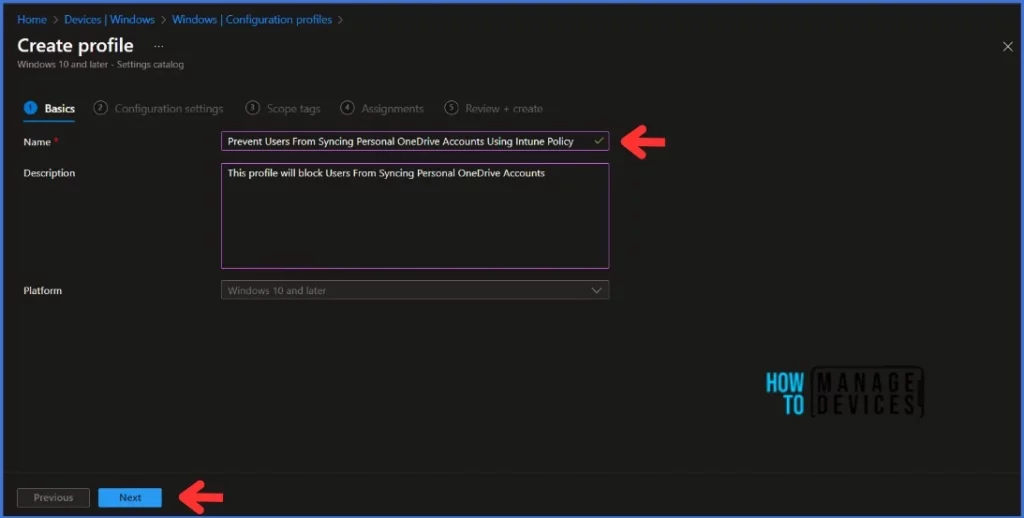Open Windows | Configuration profiles breadcrumb

[x=252, y=20]
